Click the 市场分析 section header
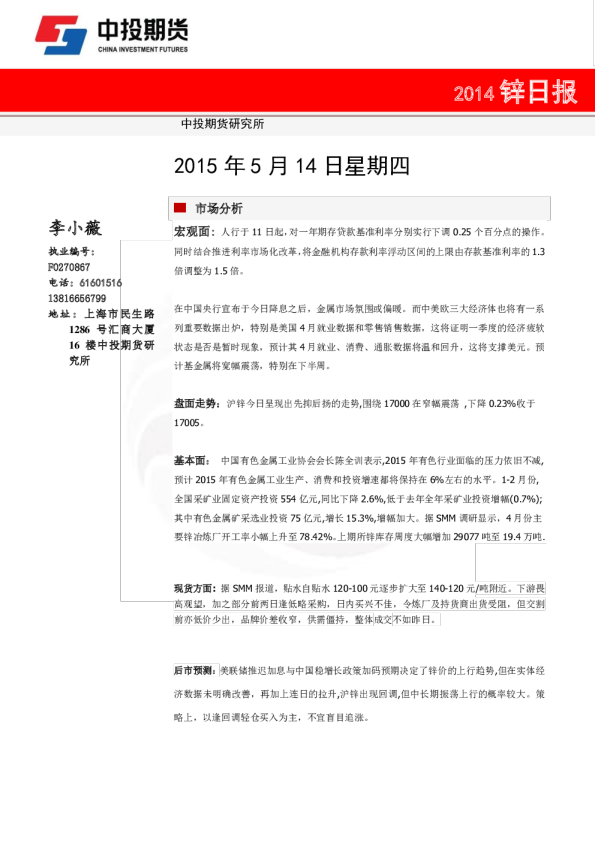 pos(219,208)
